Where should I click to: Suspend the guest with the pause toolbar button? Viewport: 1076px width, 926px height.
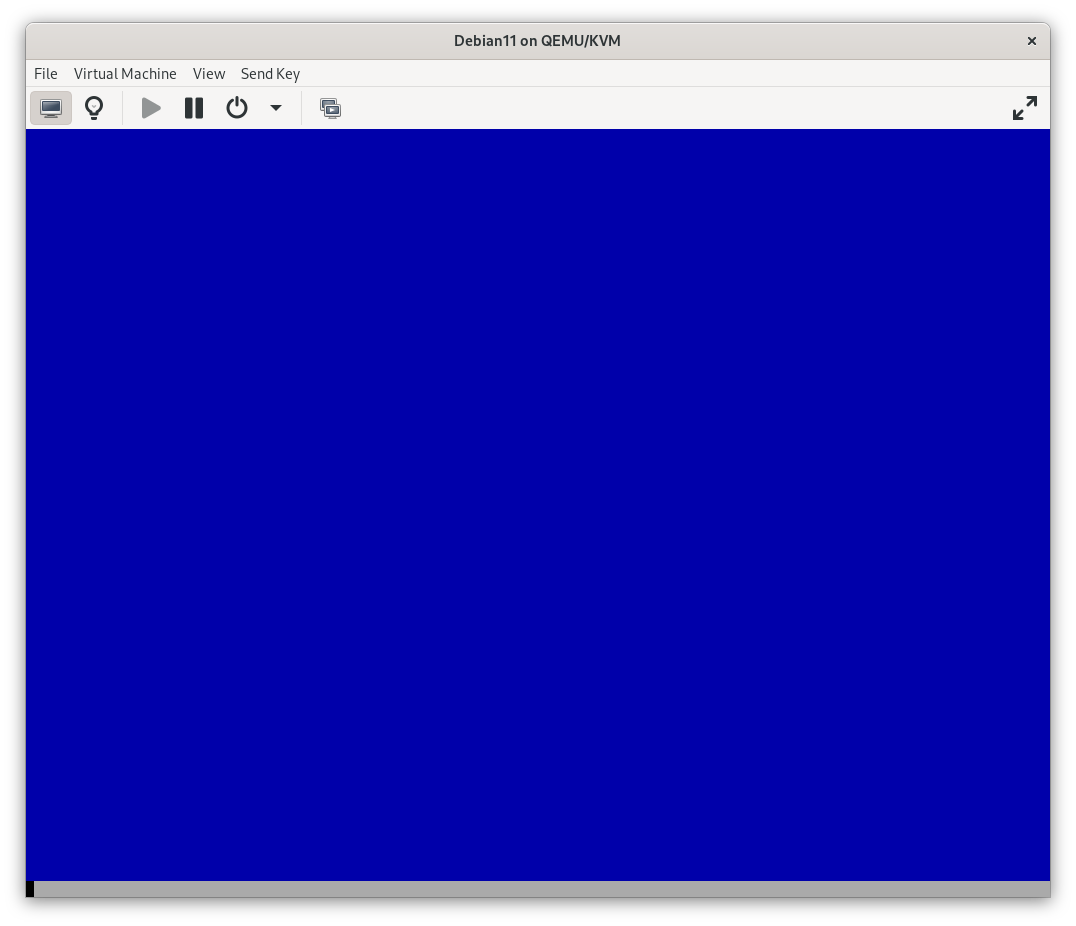(193, 107)
